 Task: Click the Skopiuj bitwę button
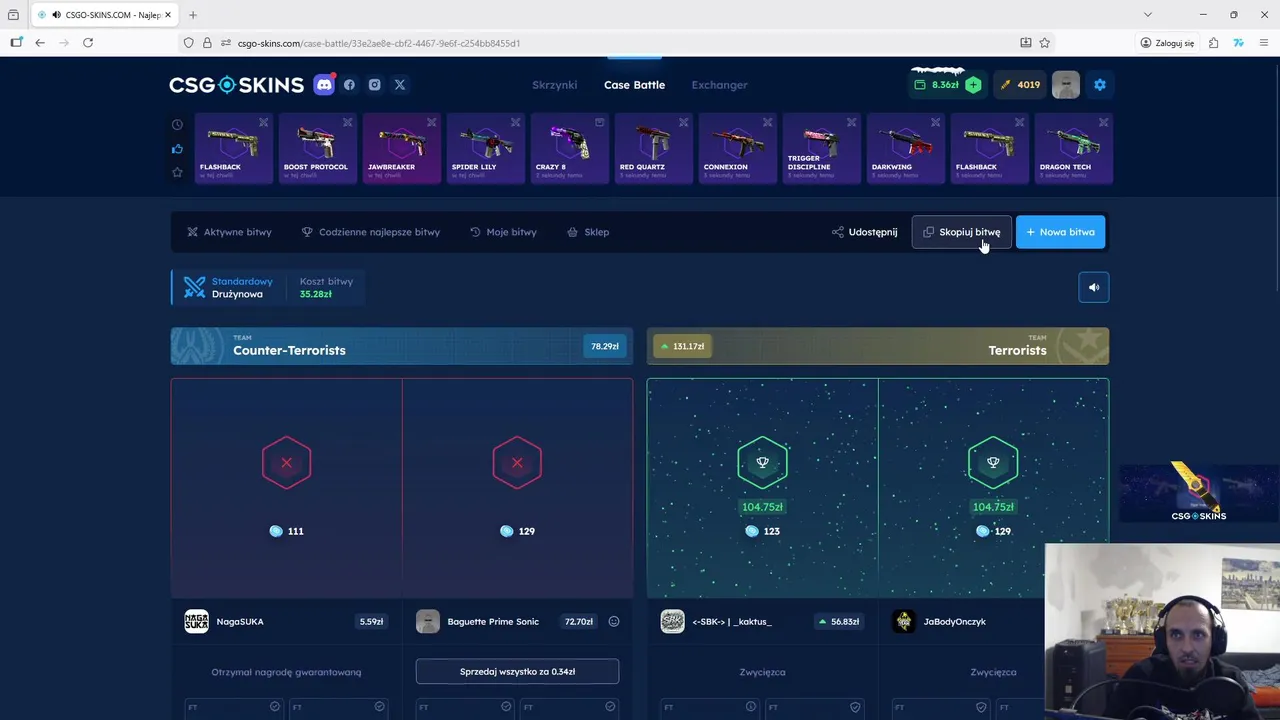(961, 232)
